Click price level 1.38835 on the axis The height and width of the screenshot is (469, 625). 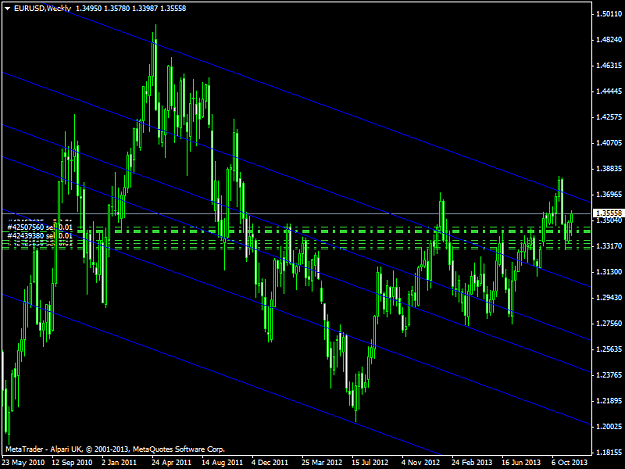click(609, 169)
